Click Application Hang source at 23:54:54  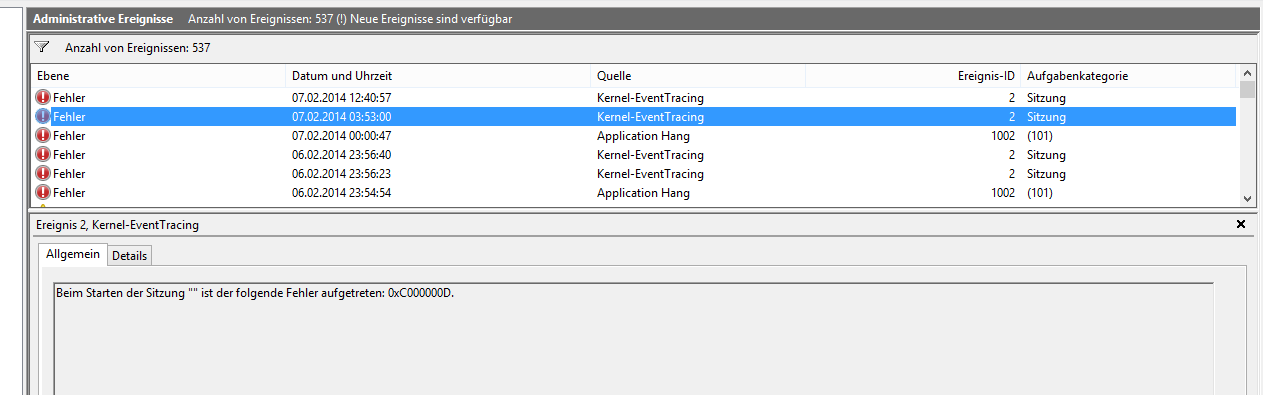pos(643,192)
